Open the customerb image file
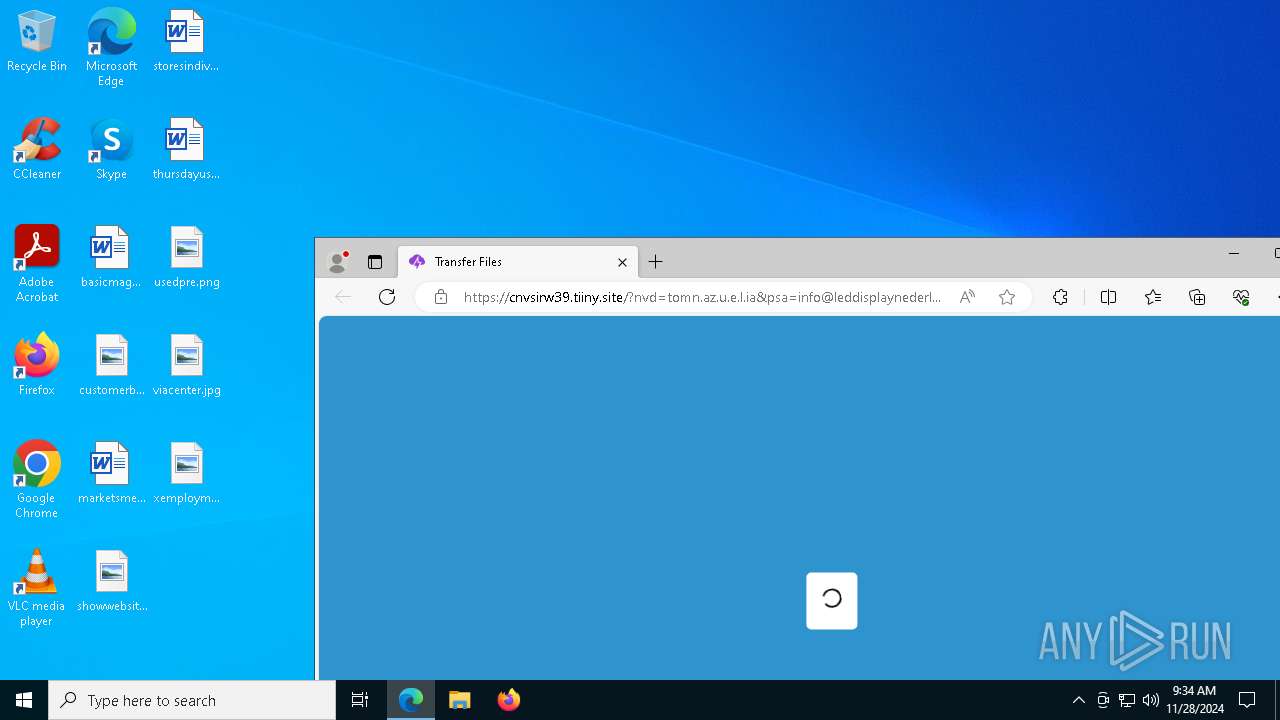1280x720 pixels. pyautogui.click(x=111, y=366)
